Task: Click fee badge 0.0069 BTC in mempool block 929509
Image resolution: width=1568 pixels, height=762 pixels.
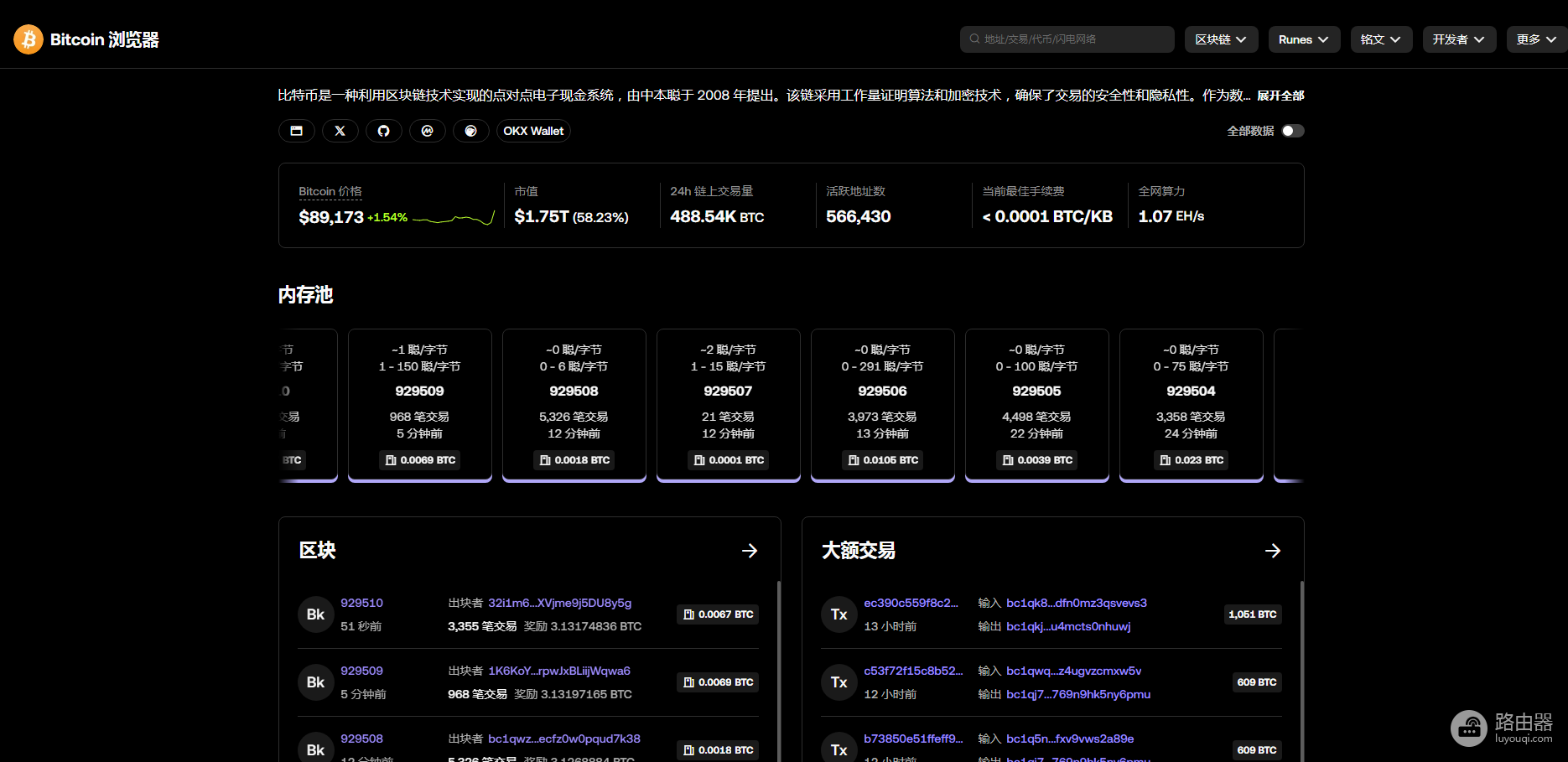Action: pos(420,460)
